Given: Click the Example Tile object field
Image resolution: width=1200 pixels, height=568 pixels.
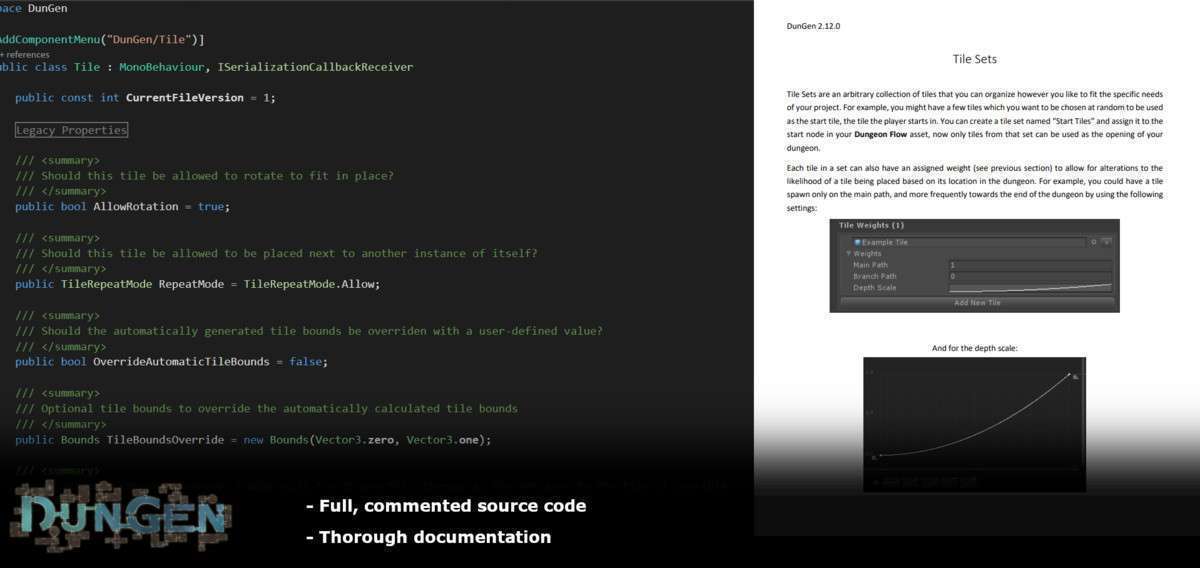Looking at the screenshot, I should coord(968,242).
